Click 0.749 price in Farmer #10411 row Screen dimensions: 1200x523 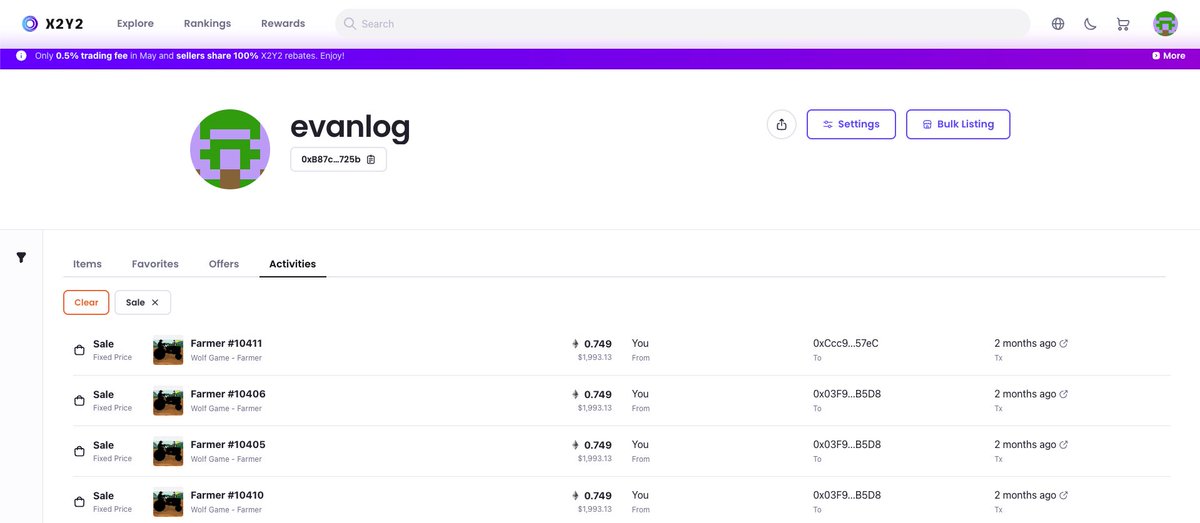[597, 343]
